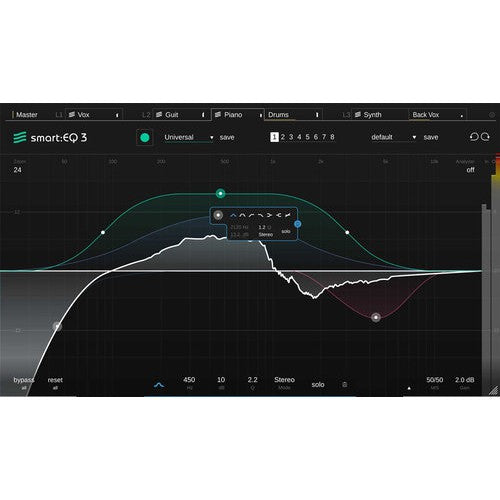The height and width of the screenshot is (500, 500).
Task: Click the instance icon beside Piano
Action: coord(218,115)
